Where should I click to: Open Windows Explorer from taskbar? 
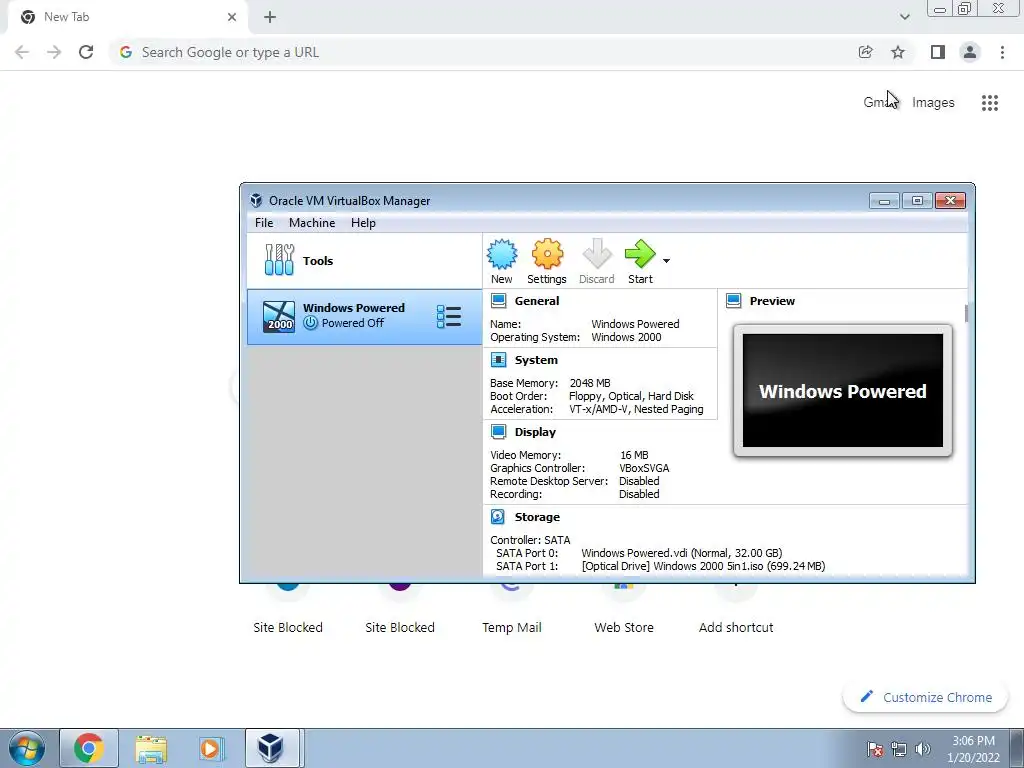[151, 748]
